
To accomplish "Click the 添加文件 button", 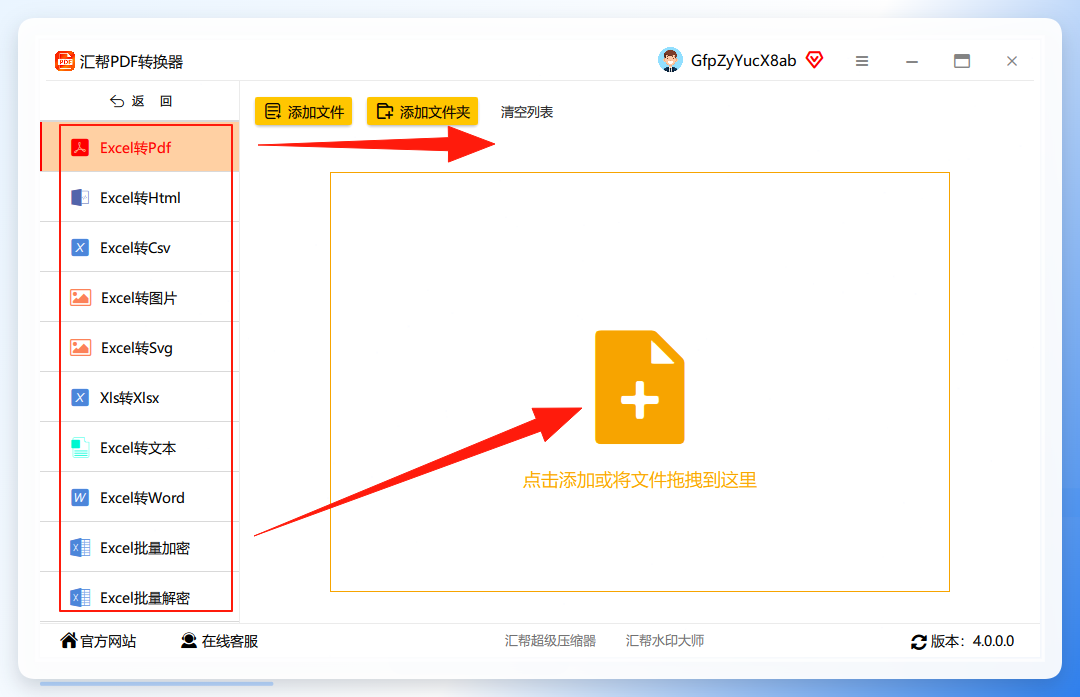I will click(x=303, y=112).
